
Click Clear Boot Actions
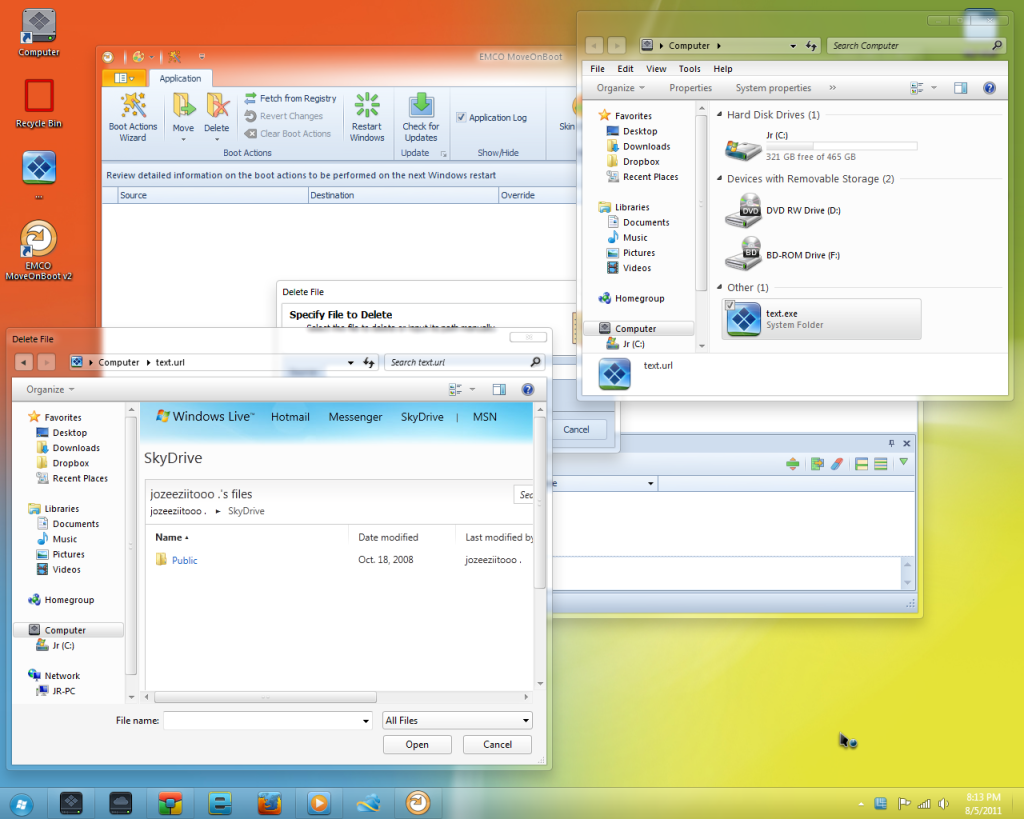point(288,133)
